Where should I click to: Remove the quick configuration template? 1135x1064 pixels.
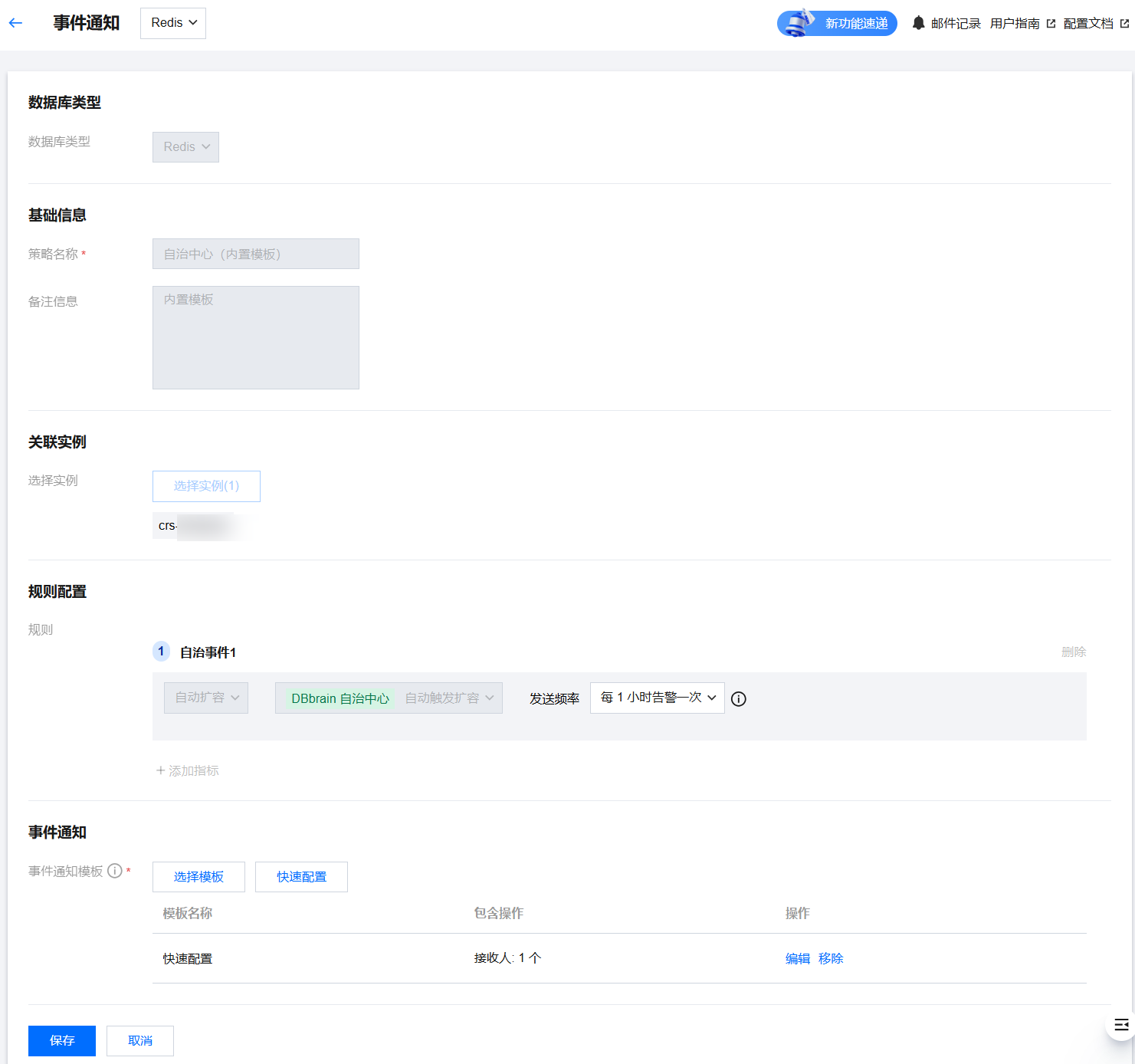831,958
